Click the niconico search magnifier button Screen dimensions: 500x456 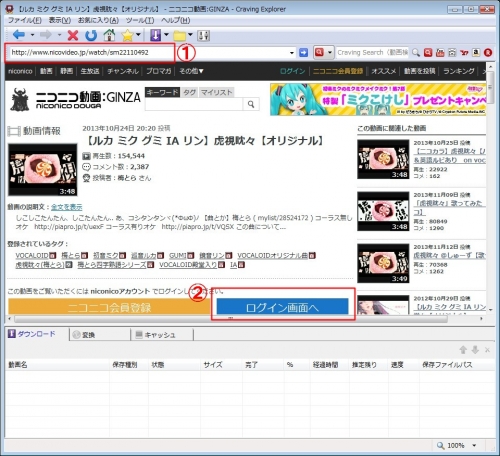251,104
